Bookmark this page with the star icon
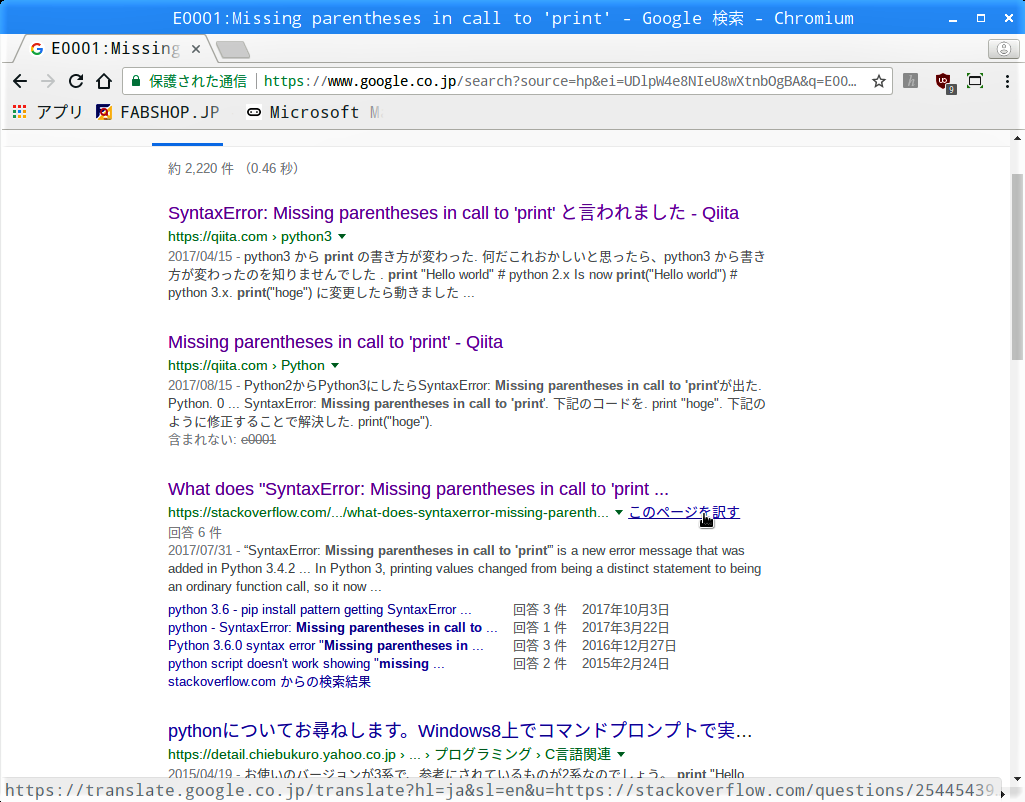 point(879,81)
